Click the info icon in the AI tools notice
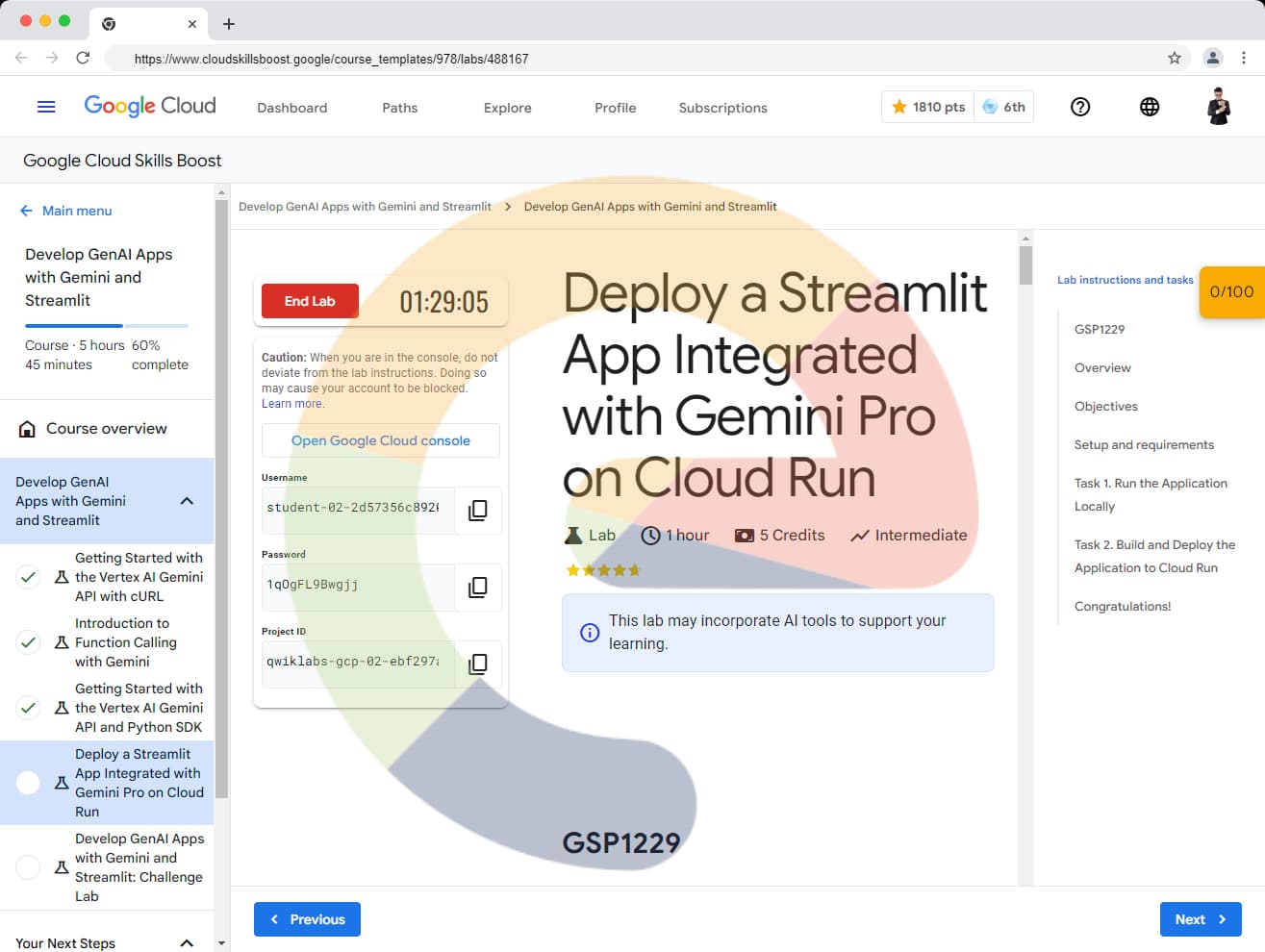 pos(590,632)
